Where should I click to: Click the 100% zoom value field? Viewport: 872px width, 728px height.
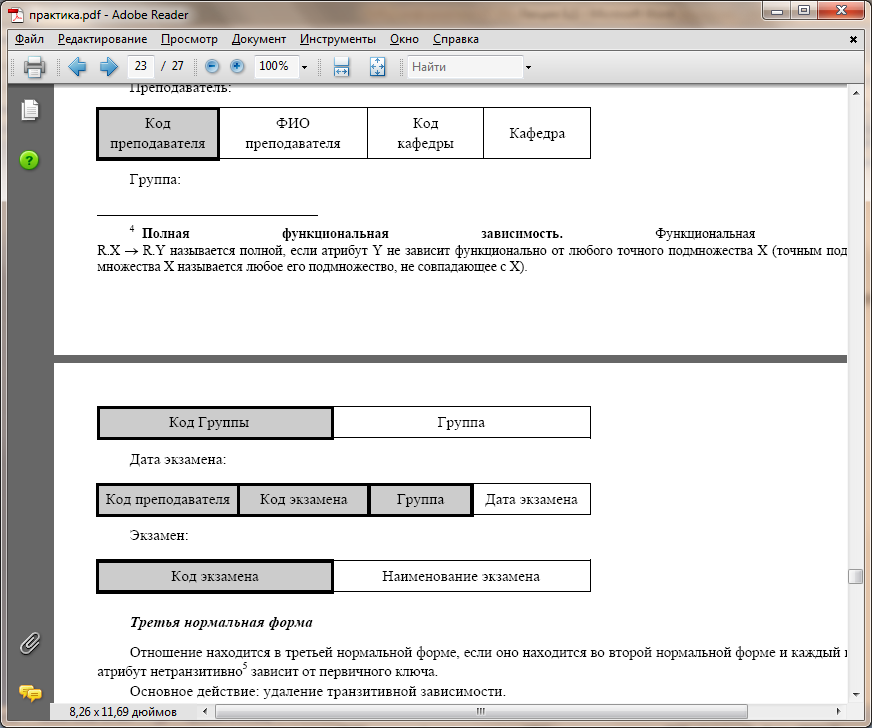pyautogui.click(x=276, y=66)
